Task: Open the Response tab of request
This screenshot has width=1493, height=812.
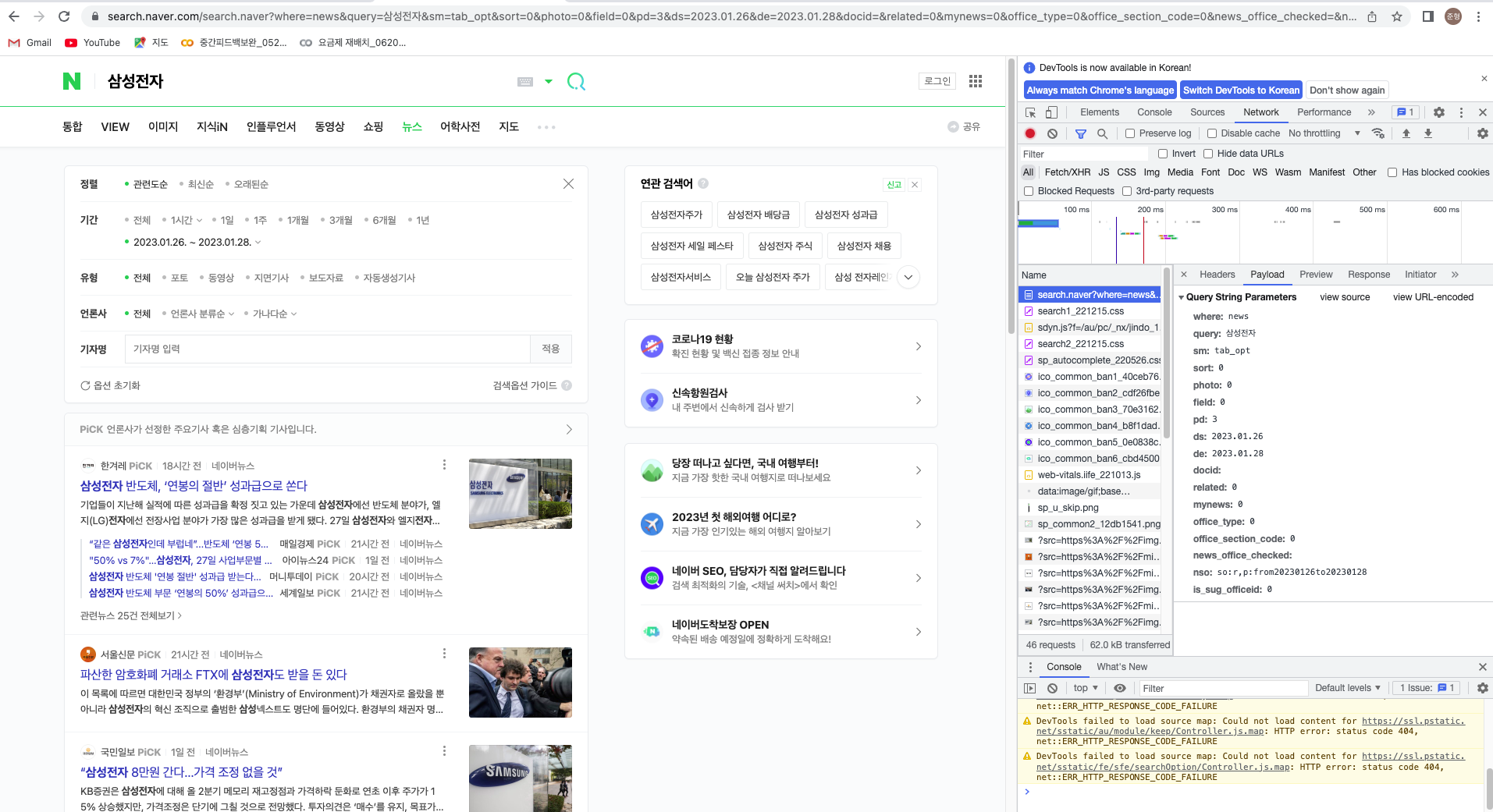Action: 1369,275
